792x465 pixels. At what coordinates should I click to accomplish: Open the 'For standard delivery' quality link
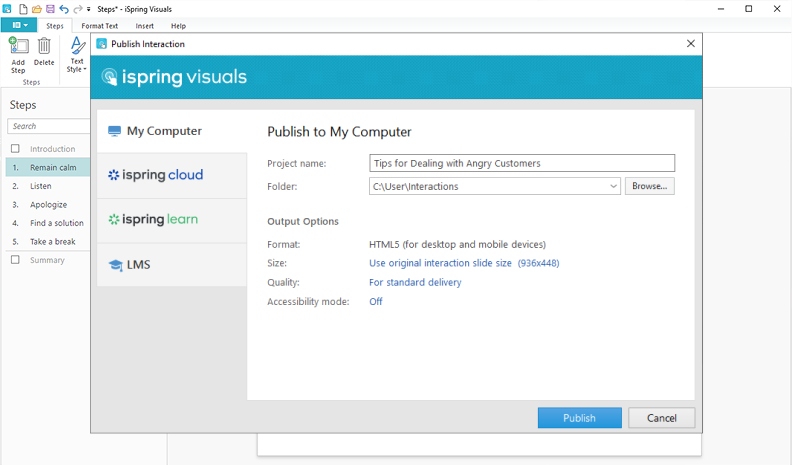tap(415, 283)
